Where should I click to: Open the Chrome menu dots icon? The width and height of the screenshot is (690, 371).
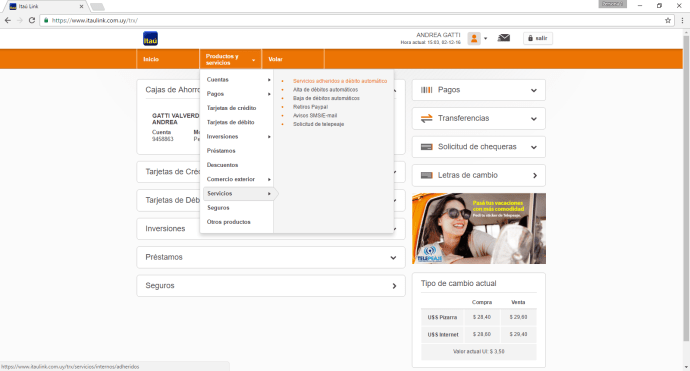pyautogui.click(x=683, y=20)
